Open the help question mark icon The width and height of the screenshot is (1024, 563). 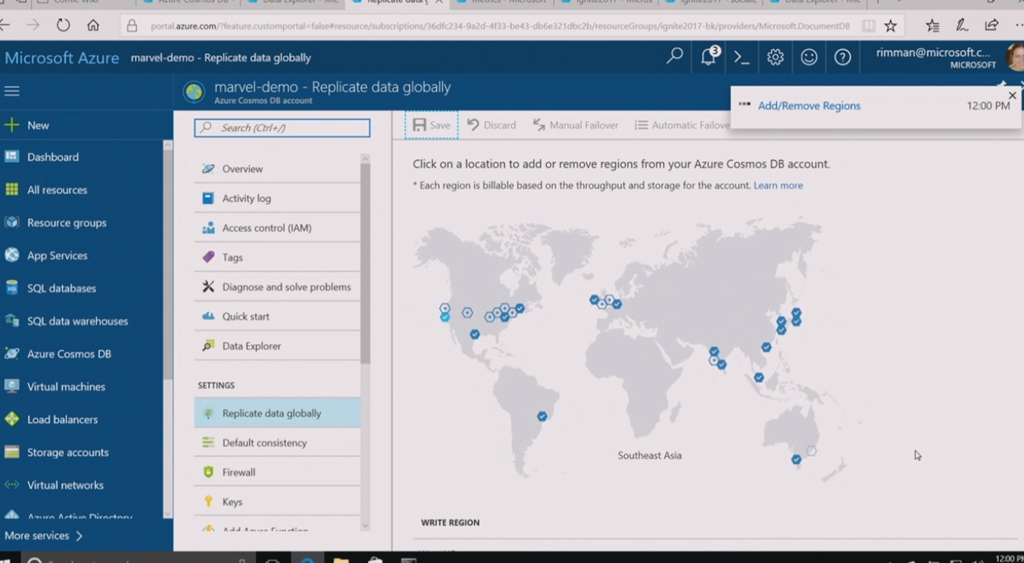pyautogui.click(x=843, y=58)
